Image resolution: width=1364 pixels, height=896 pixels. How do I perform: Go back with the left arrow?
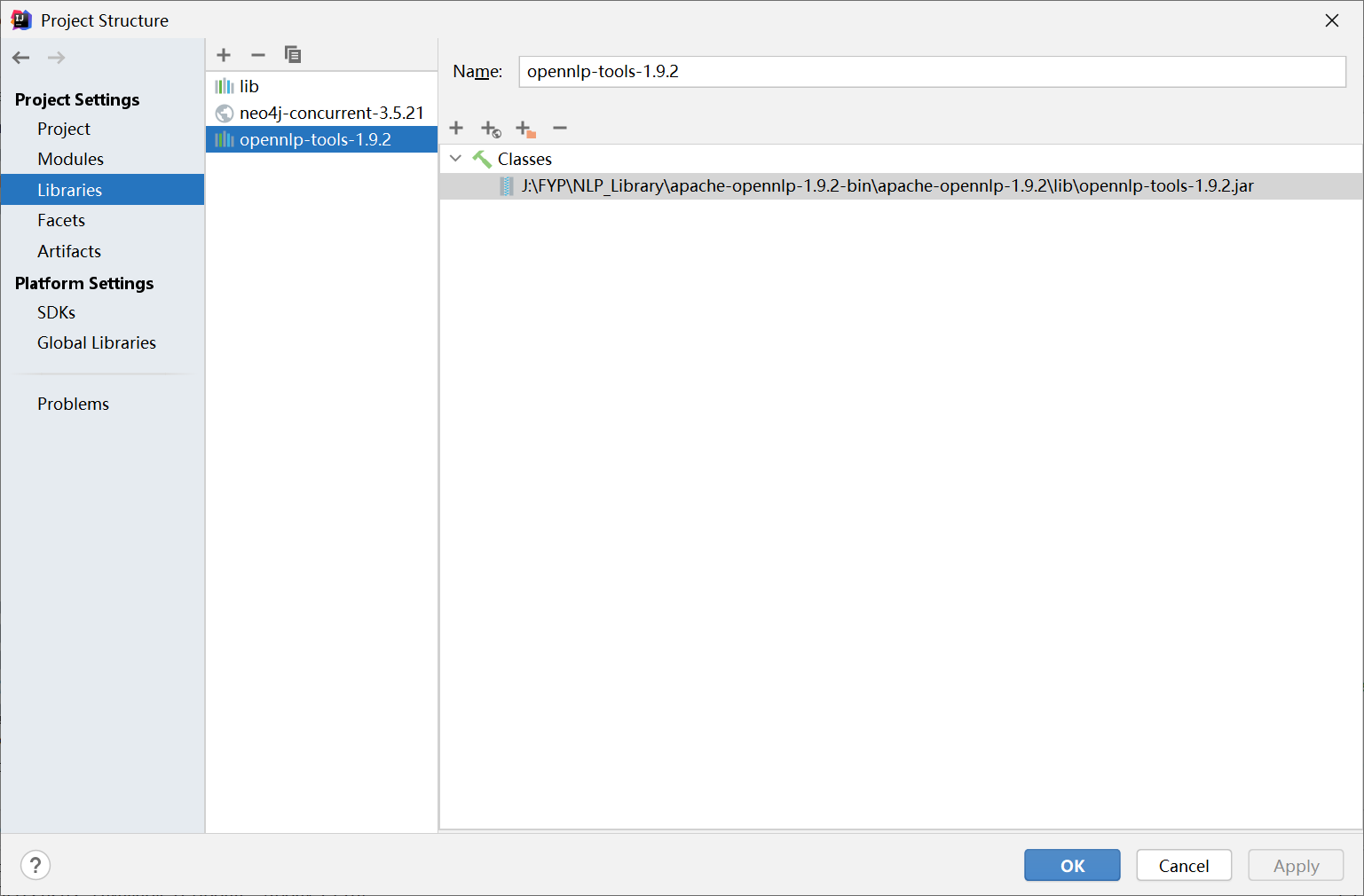click(x=21, y=58)
